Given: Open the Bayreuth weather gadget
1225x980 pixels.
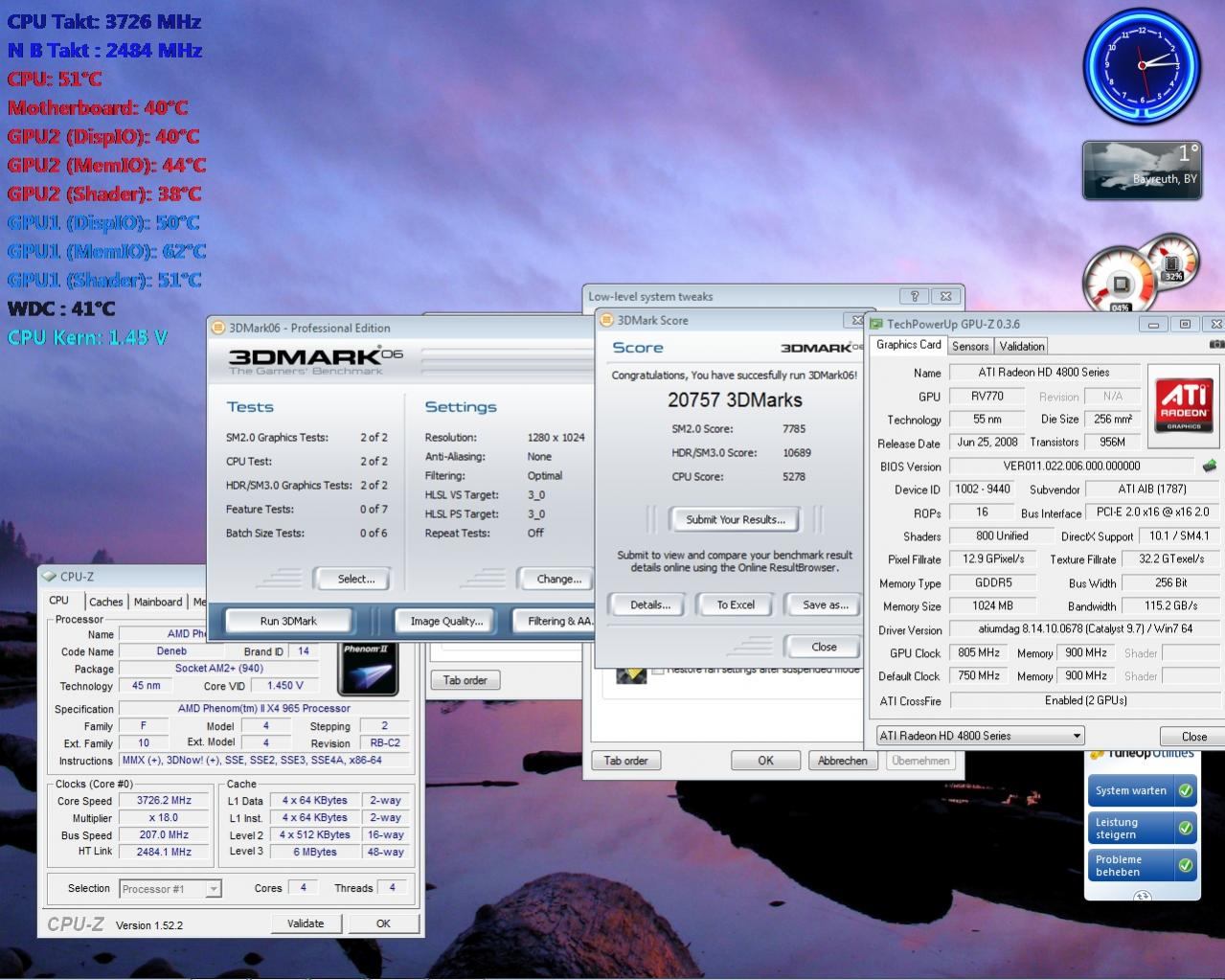Looking at the screenshot, I should 1141,171.
